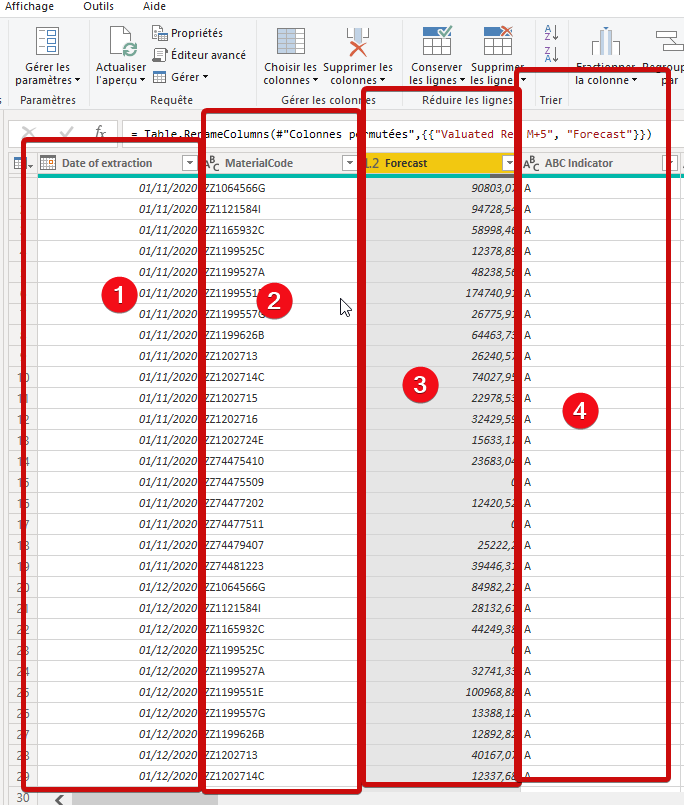Click the Regrouper par icon
The height and width of the screenshot is (805, 684).
[x=669, y=41]
